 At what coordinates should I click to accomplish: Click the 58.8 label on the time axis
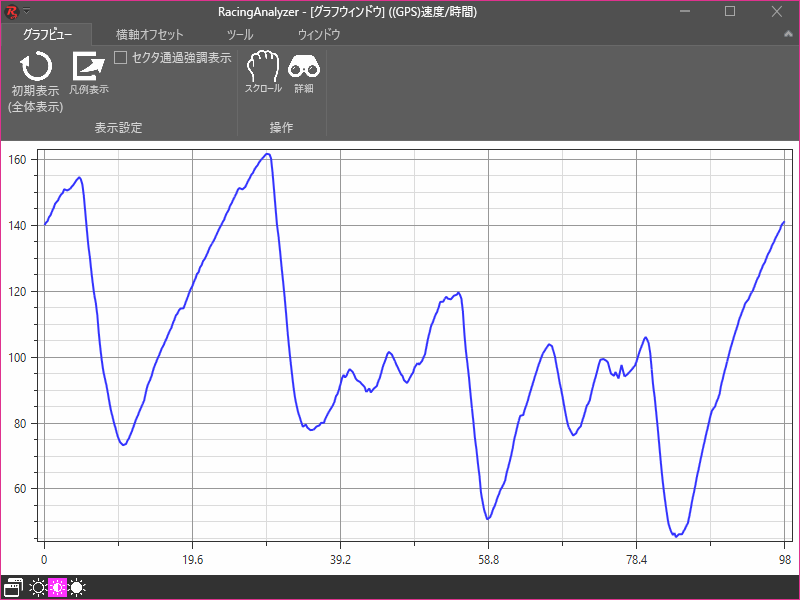[x=488, y=560]
